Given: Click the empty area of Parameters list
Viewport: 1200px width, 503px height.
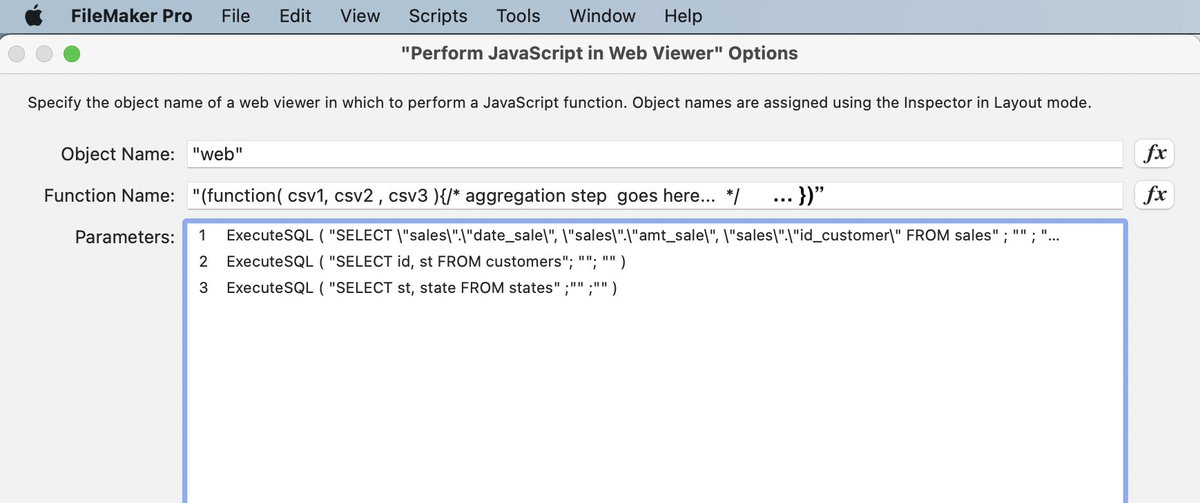Looking at the screenshot, I should pos(655,400).
